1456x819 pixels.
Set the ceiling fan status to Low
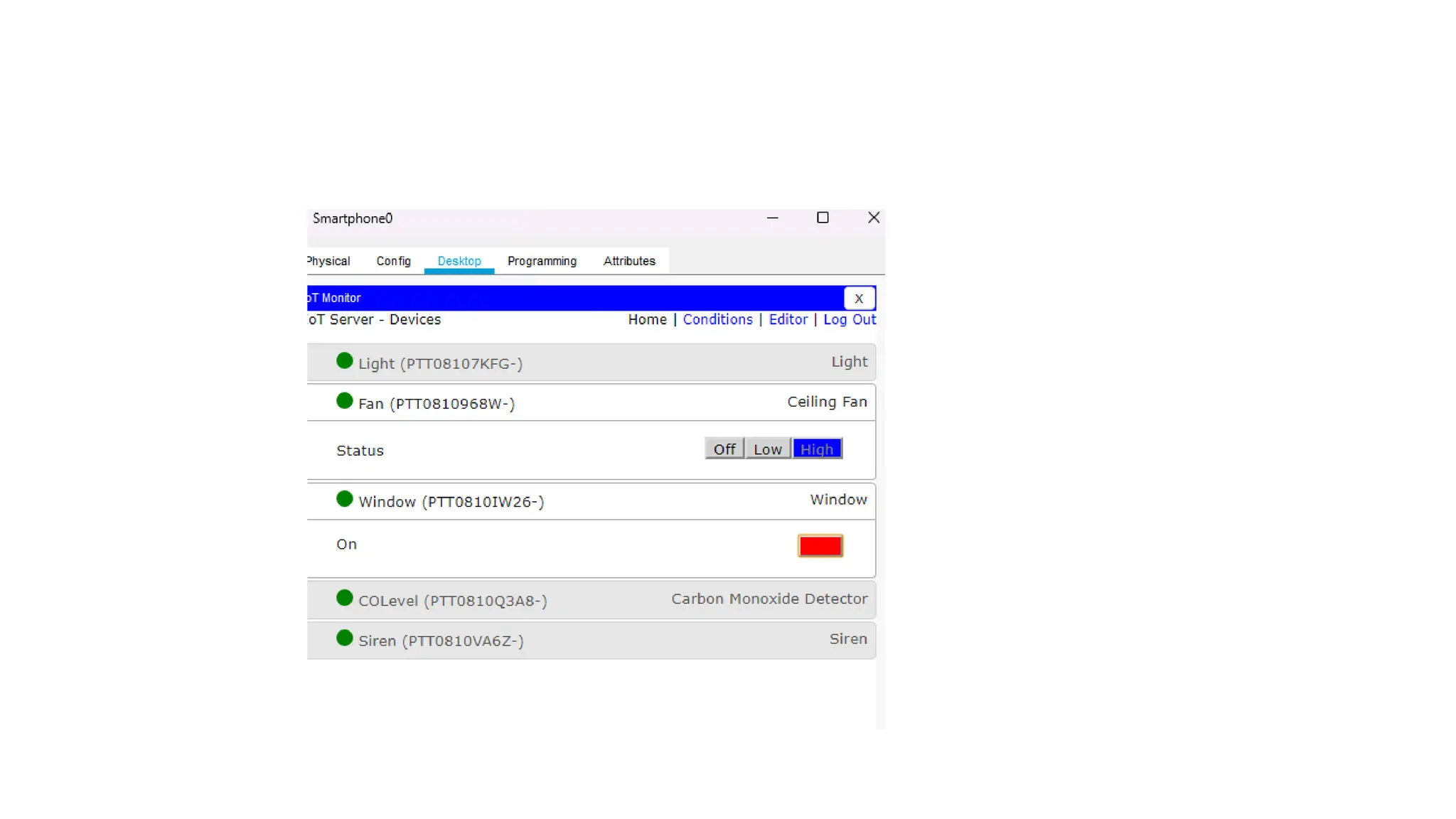[x=768, y=449]
